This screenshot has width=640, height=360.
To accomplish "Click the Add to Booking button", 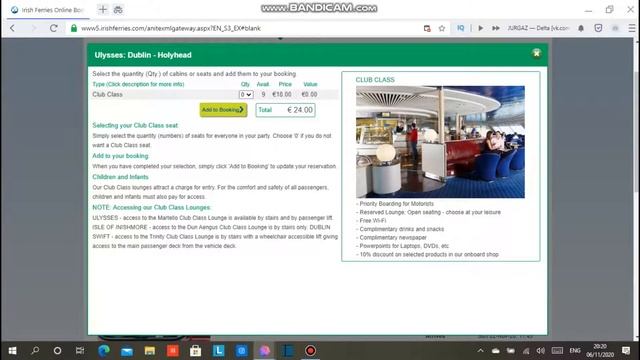I will [x=223, y=110].
